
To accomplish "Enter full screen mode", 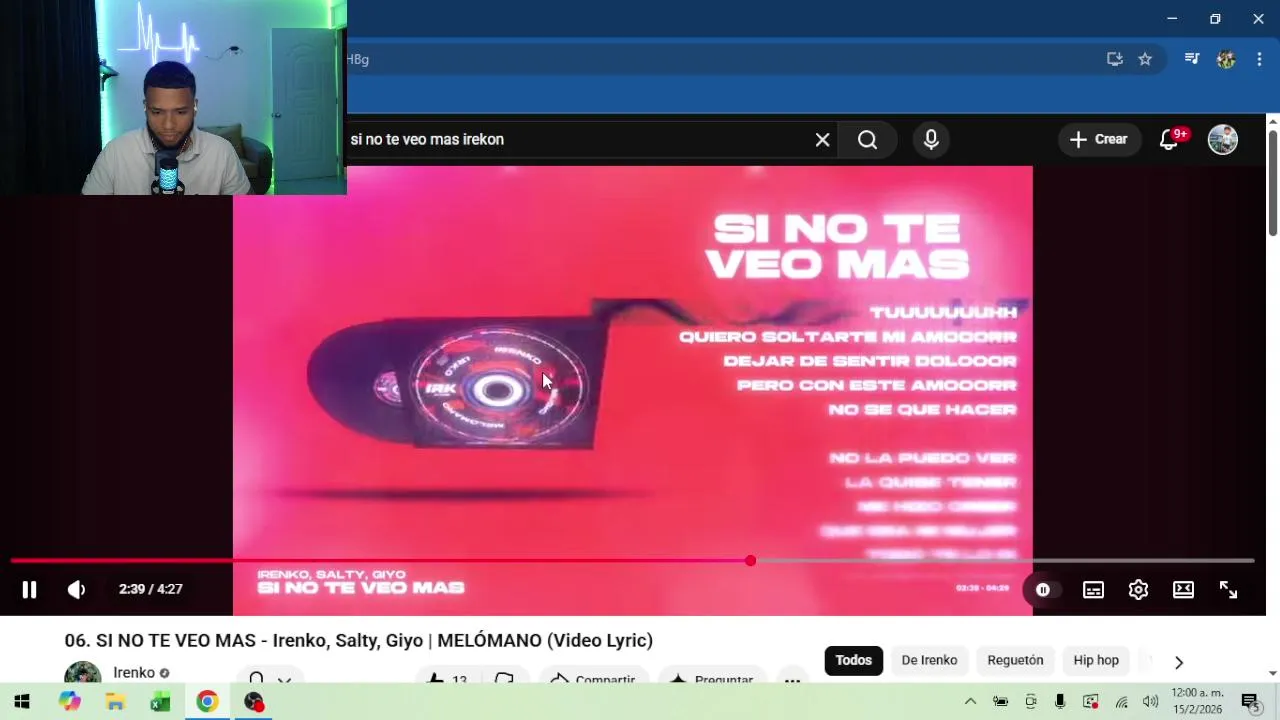I will (x=1228, y=590).
